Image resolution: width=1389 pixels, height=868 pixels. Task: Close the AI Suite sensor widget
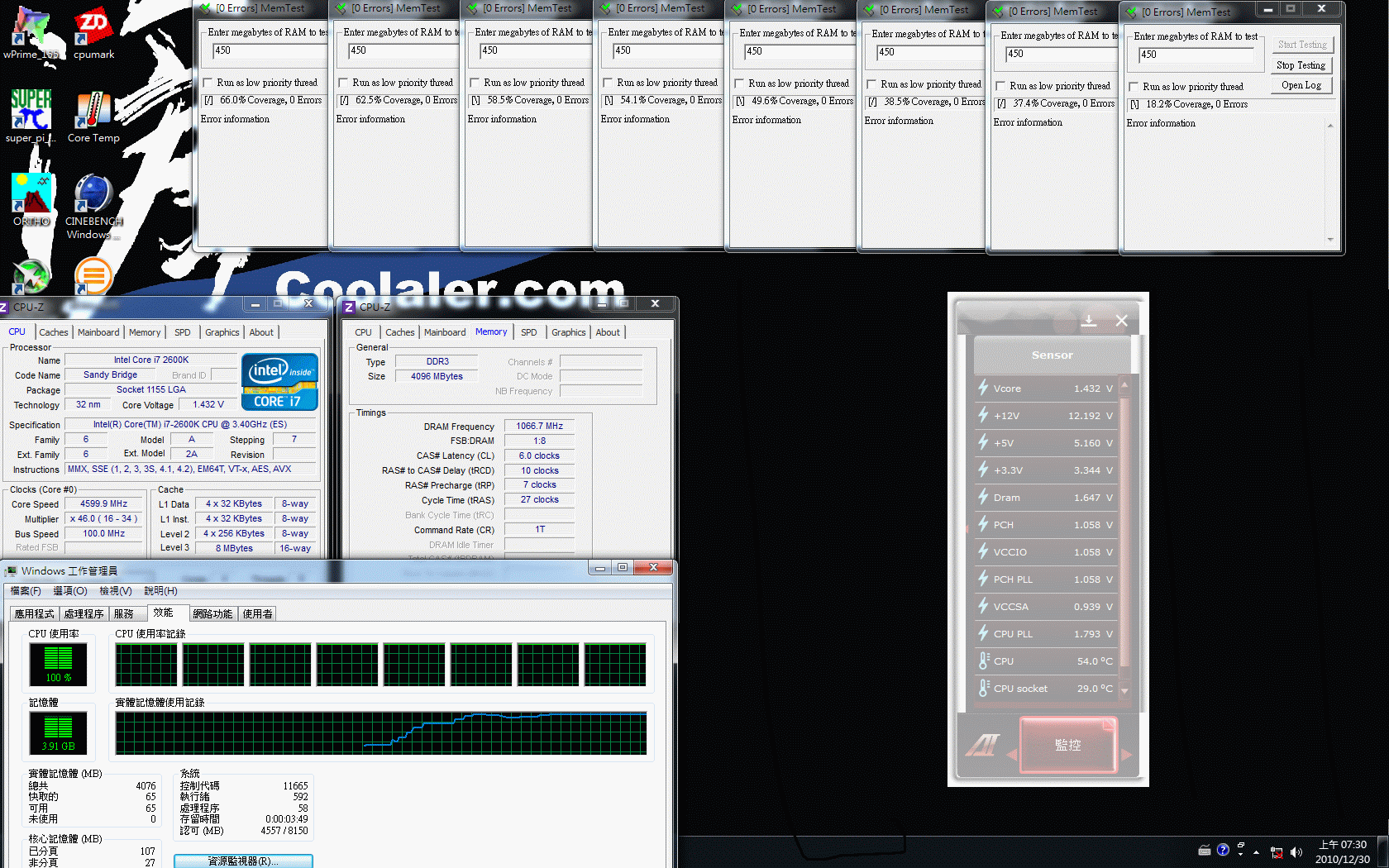click(x=1122, y=321)
